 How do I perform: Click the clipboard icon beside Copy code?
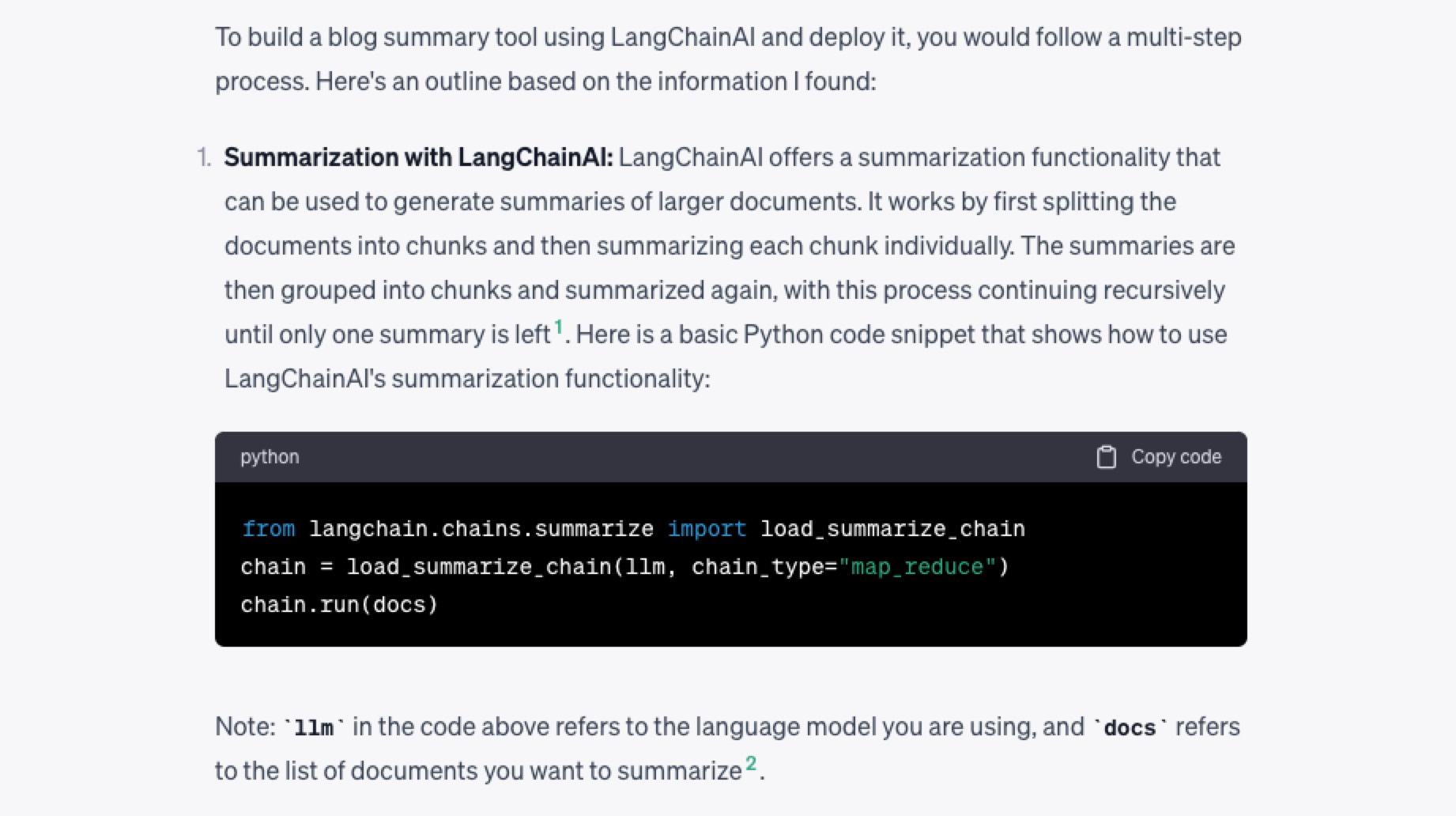tap(1104, 456)
